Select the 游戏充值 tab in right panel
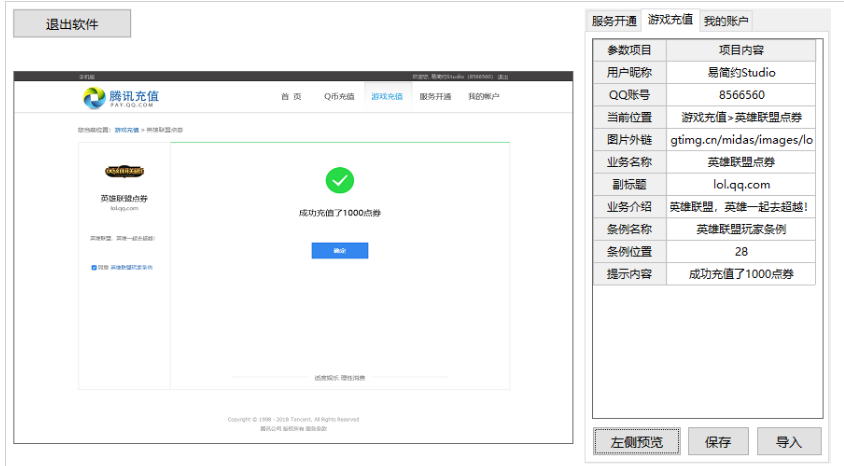844x466 pixels. point(670,20)
